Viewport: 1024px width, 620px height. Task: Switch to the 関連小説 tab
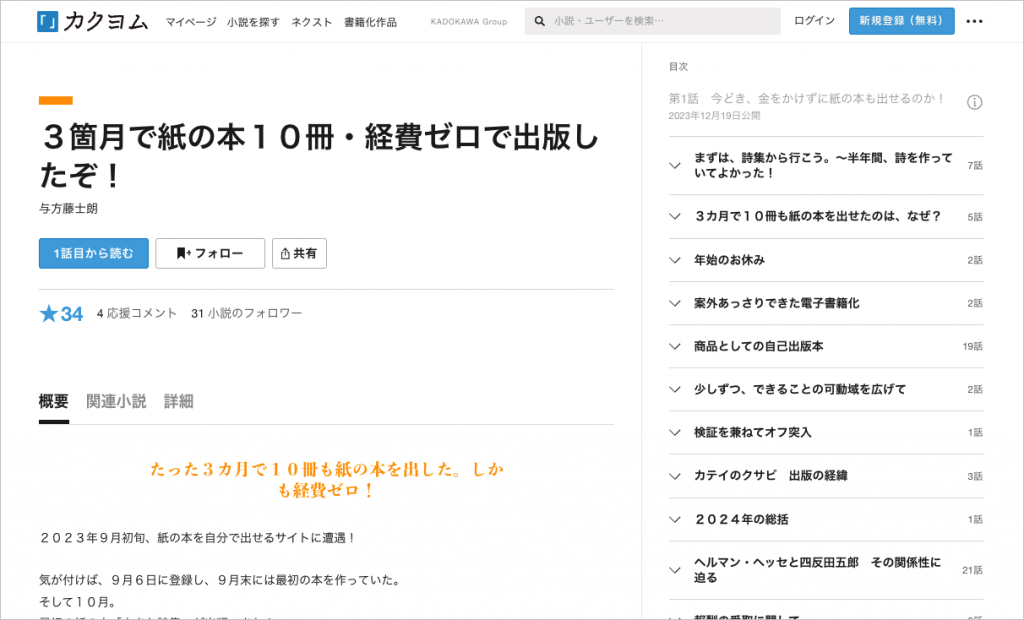[x=116, y=401]
